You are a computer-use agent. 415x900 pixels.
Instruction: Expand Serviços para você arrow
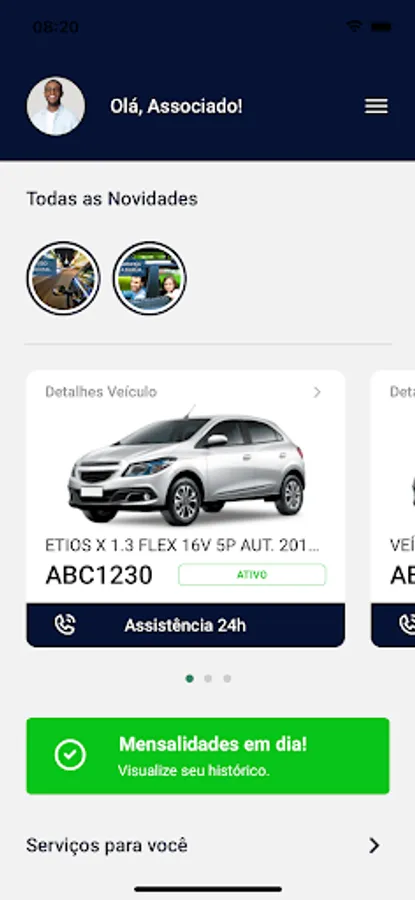coord(374,845)
